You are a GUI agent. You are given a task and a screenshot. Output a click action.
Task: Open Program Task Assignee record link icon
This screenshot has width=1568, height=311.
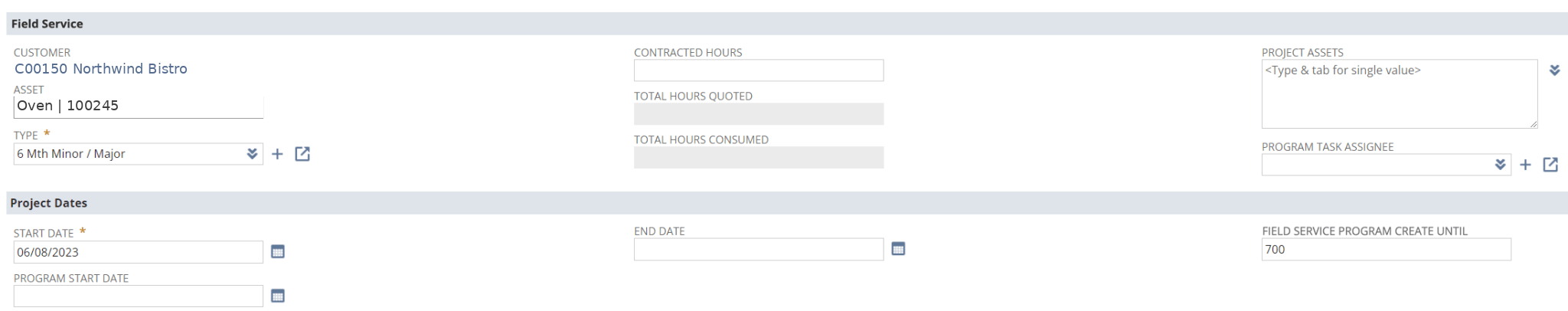tap(1550, 165)
